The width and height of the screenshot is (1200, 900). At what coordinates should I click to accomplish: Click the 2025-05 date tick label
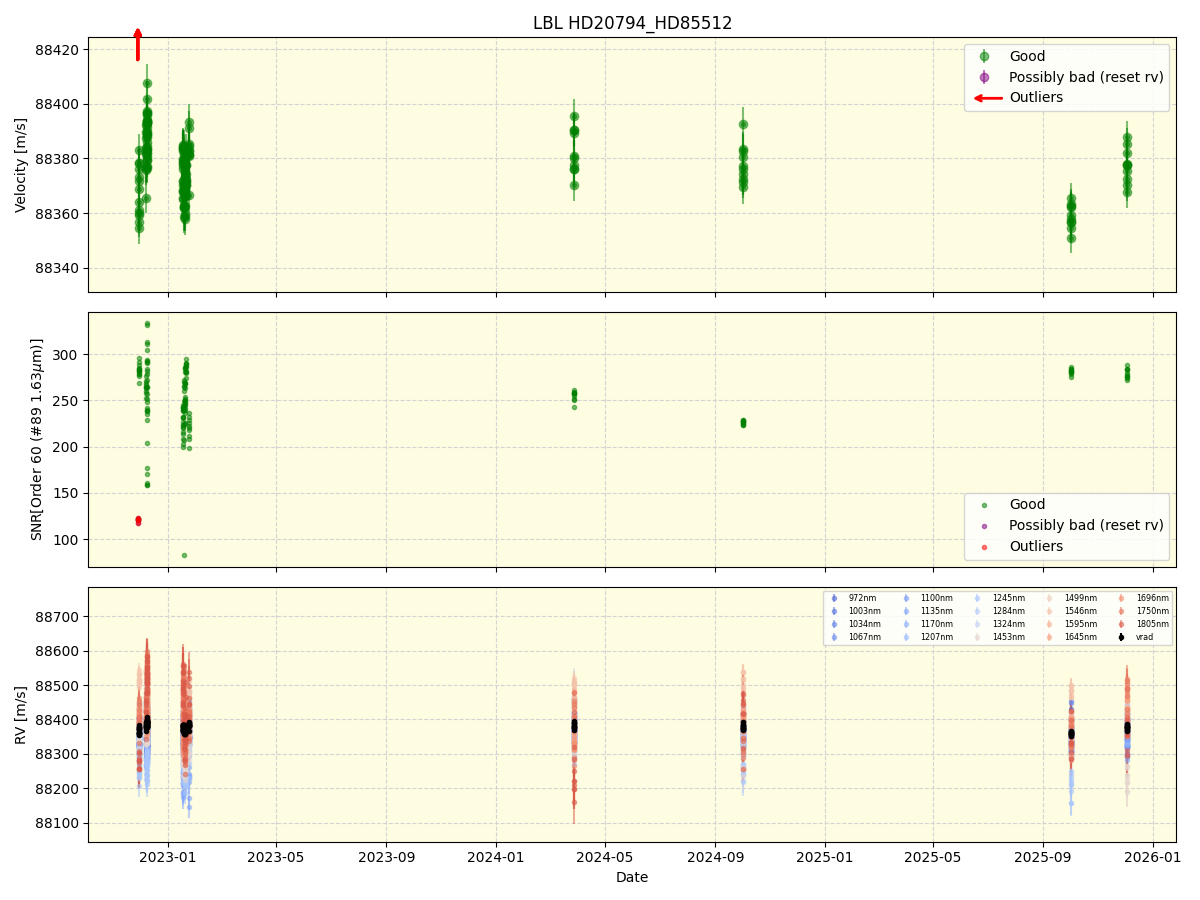tap(933, 857)
